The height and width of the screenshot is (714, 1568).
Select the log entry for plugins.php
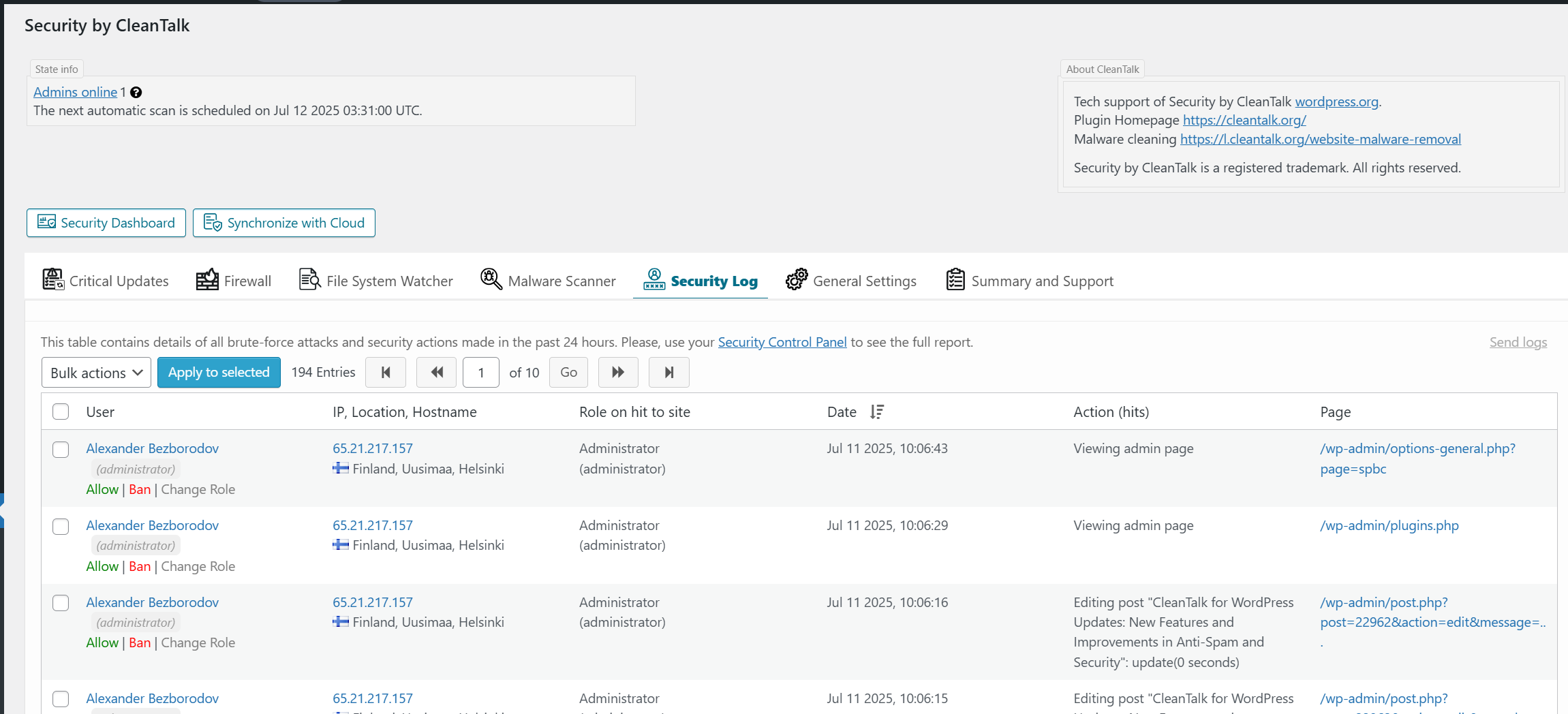[x=61, y=527]
